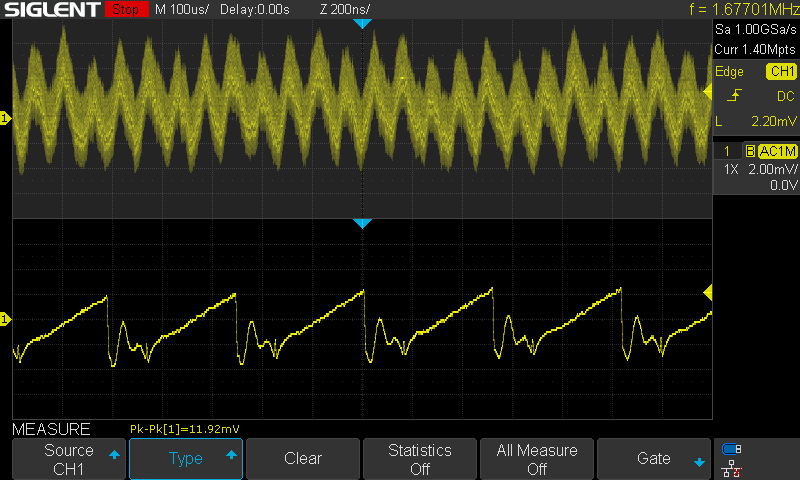The height and width of the screenshot is (480, 800).
Task: Click the red Stop status indicator
Action: click(123, 10)
